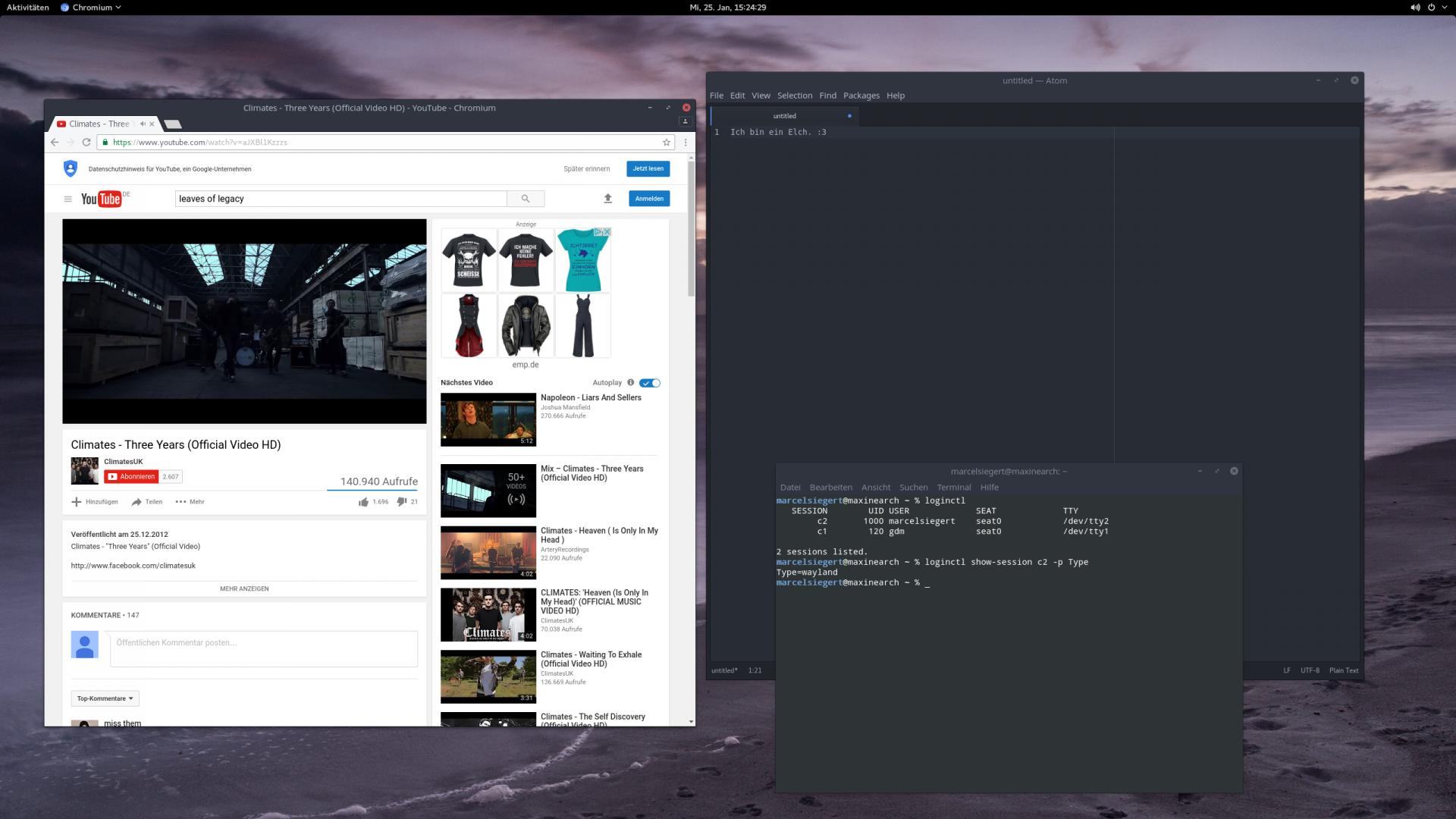1456x819 pixels.
Task: Close the Climates - Three tab
Action: pyautogui.click(x=152, y=124)
